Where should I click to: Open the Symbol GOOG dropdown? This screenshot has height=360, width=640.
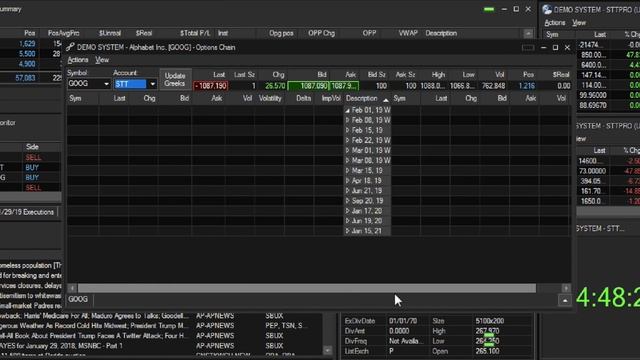(x=107, y=84)
